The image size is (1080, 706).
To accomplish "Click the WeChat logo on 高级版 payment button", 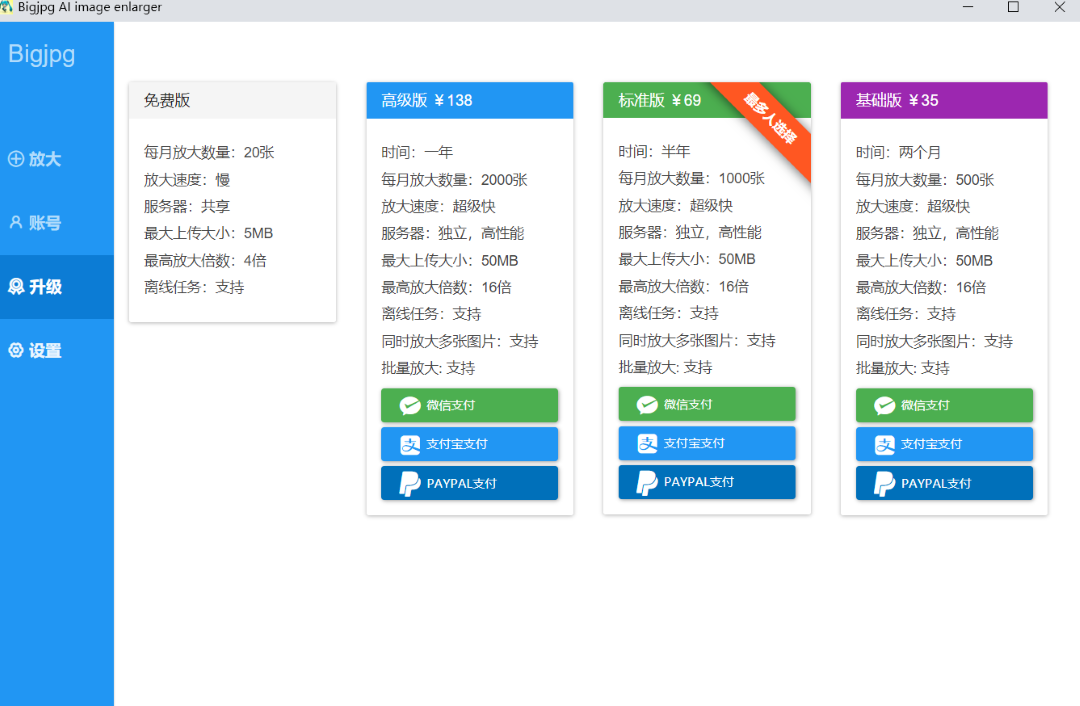I will pos(409,405).
